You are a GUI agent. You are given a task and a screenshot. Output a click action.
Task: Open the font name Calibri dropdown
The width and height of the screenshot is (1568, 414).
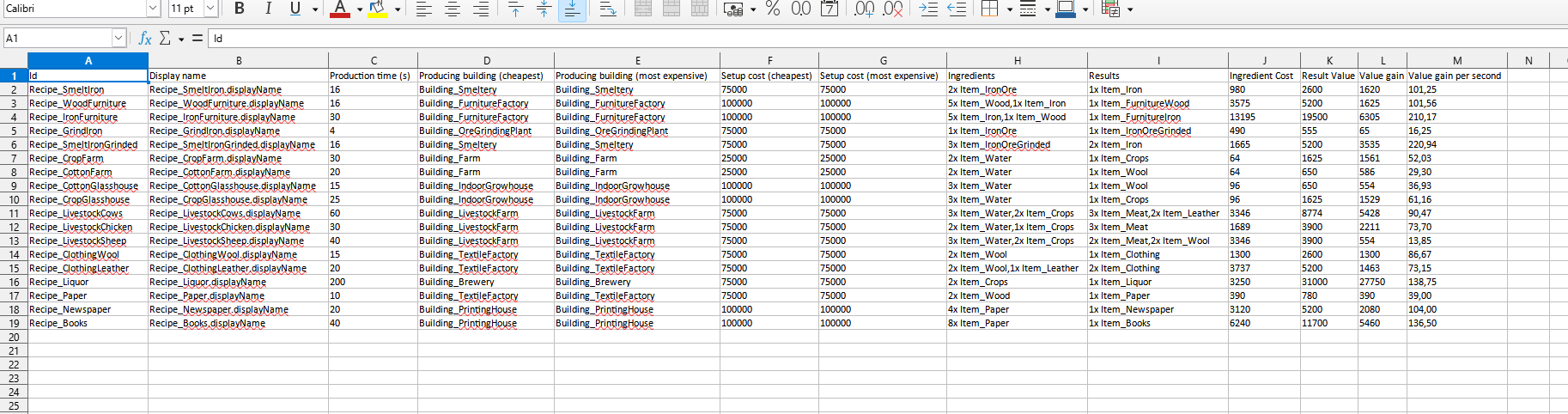pyautogui.click(x=153, y=9)
